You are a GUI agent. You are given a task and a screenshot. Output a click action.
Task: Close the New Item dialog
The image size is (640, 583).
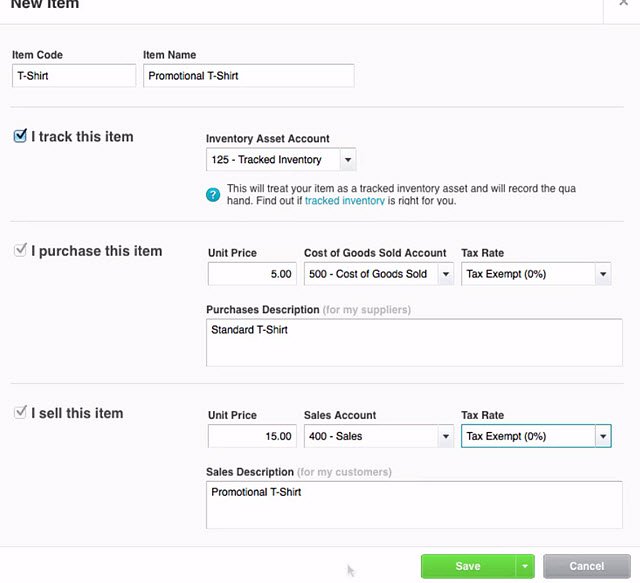tap(622, 5)
